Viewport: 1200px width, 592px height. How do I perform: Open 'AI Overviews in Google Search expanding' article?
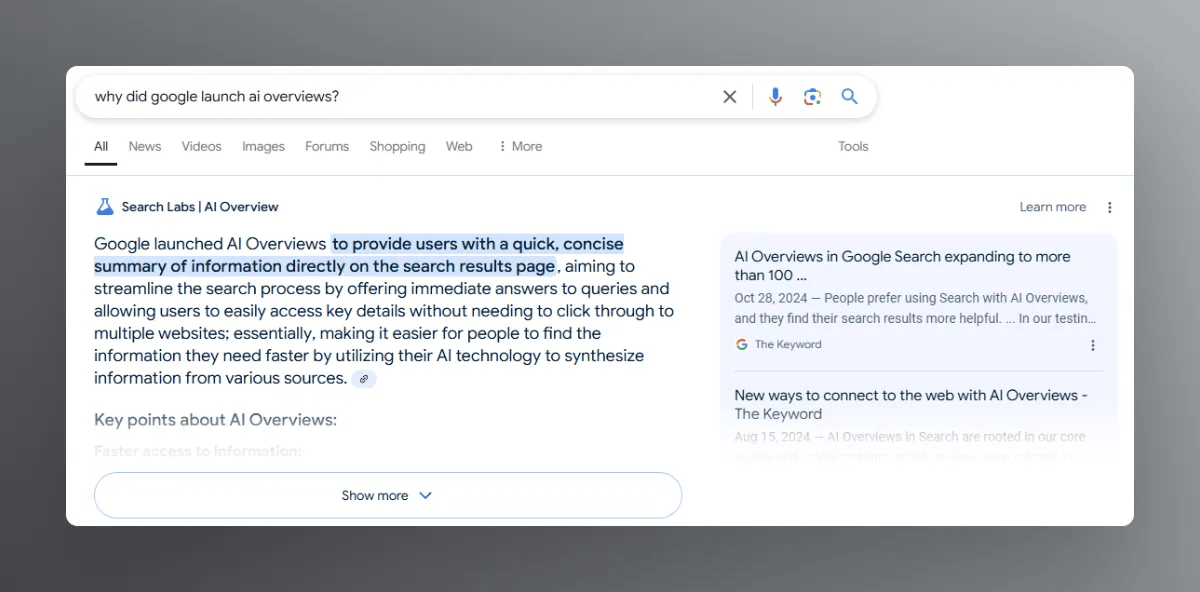(x=902, y=266)
